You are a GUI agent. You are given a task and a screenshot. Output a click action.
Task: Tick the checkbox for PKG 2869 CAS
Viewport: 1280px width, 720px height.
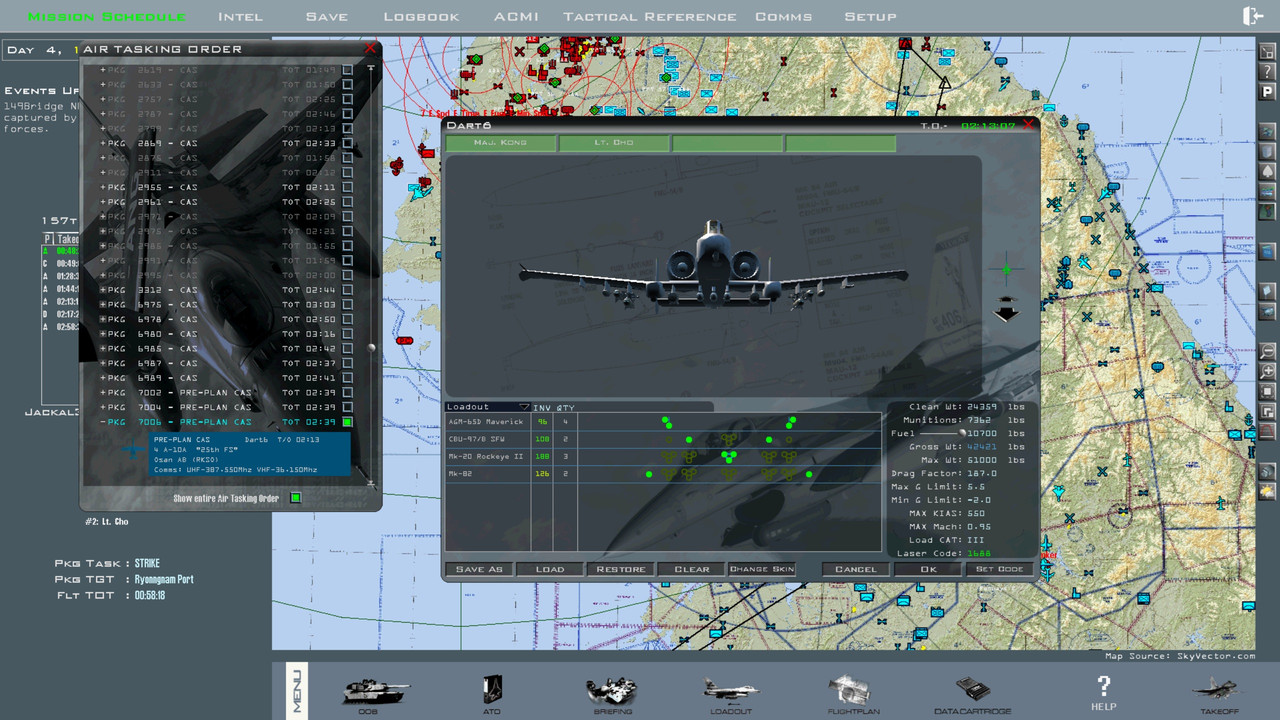click(x=347, y=143)
